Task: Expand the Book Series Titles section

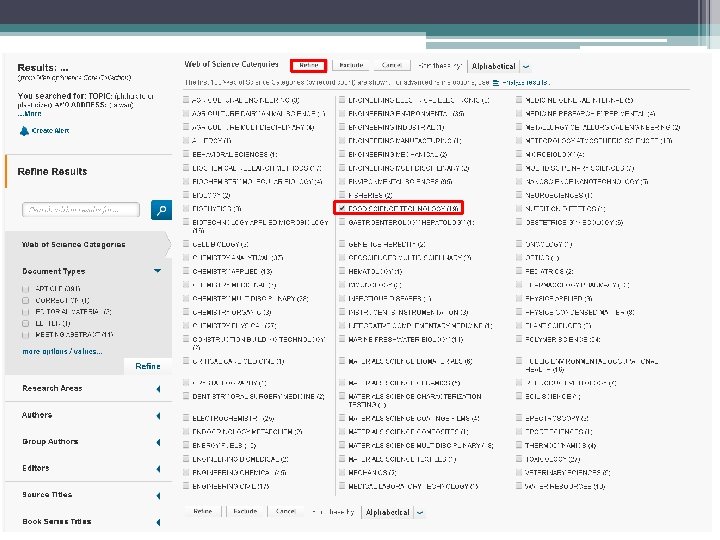Action: click(158, 522)
